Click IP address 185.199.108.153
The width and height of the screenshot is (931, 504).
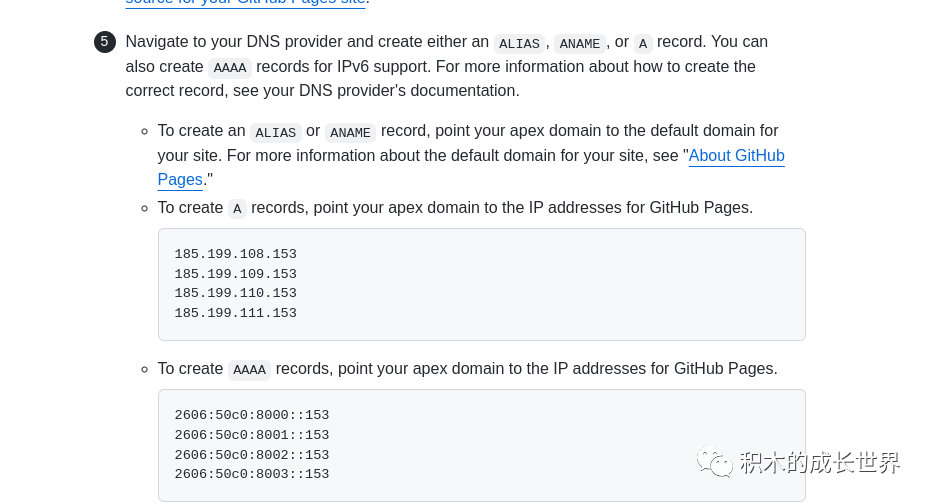pyautogui.click(x=236, y=254)
